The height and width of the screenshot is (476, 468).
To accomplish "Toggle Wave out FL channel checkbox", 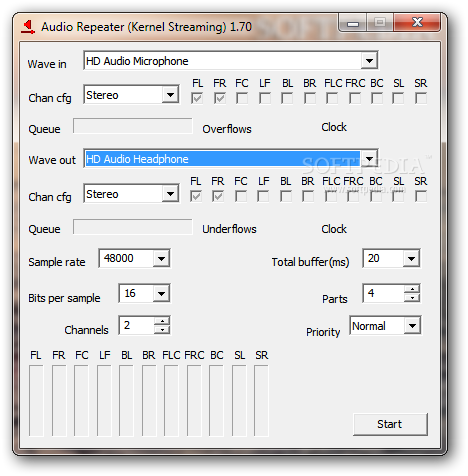I will pos(196,196).
